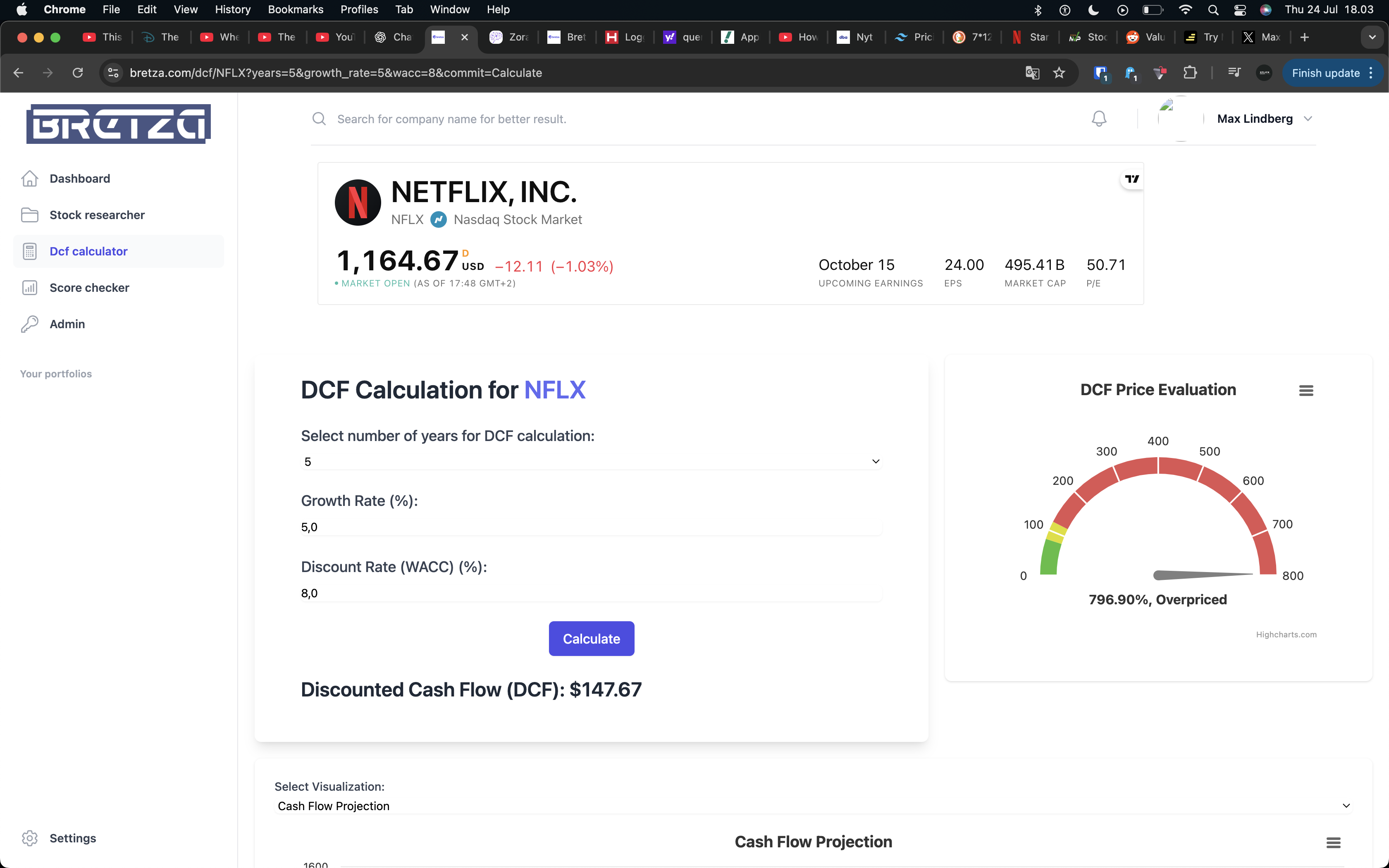Bookmark this page with the star
The image size is (1389, 868).
(x=1059, y=73)
